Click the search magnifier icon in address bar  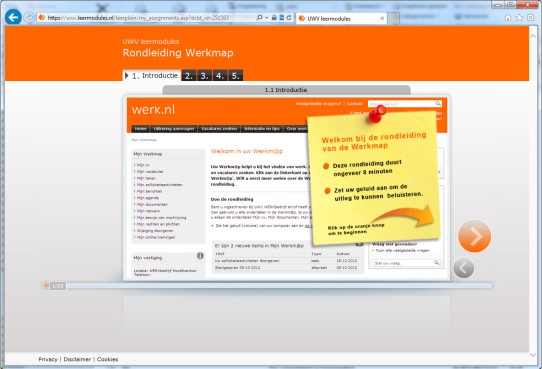(259, 17)
